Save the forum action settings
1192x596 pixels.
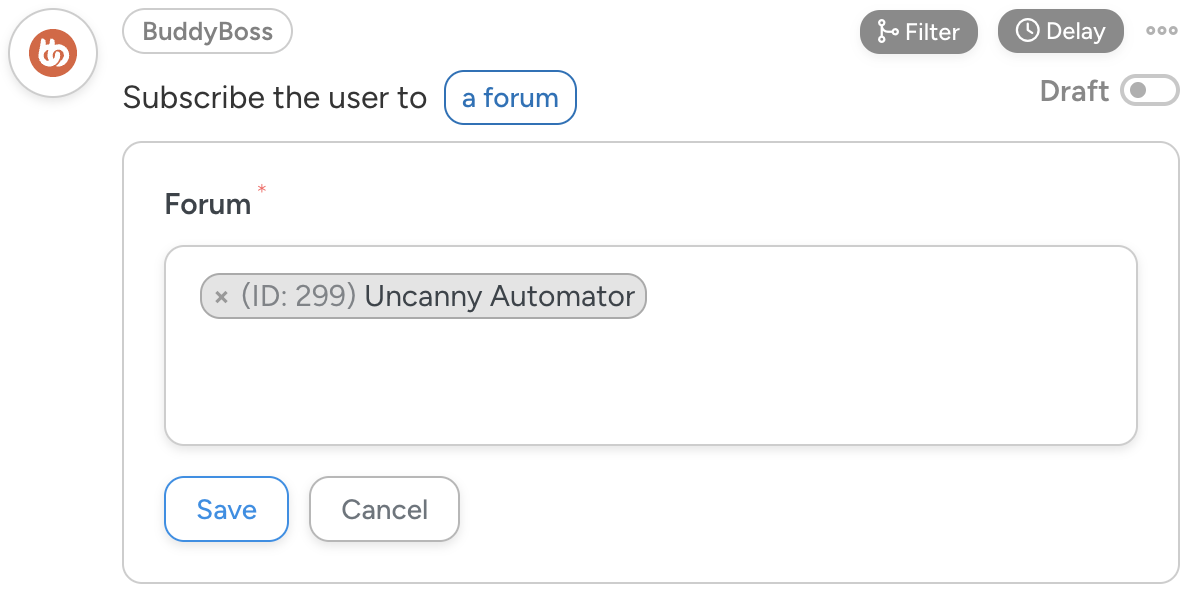click(226, 509)
